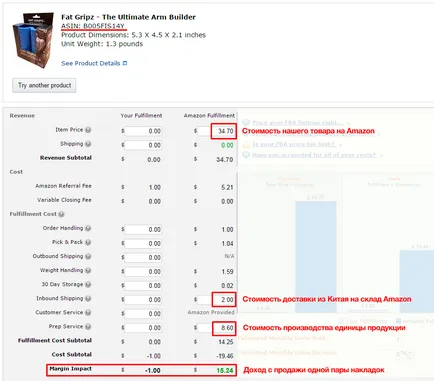This screenshot has height=381, width=434.
Task: Click Amazon Referral Fee value 5.21
Action: click(x=227, y=187)
